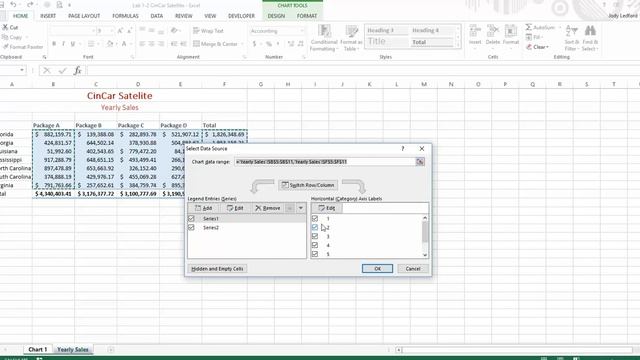Image resolution: width=640 pixels, height=360 pixels.
Task: Click Switch Row/Column button
Action: coord(308,185)
